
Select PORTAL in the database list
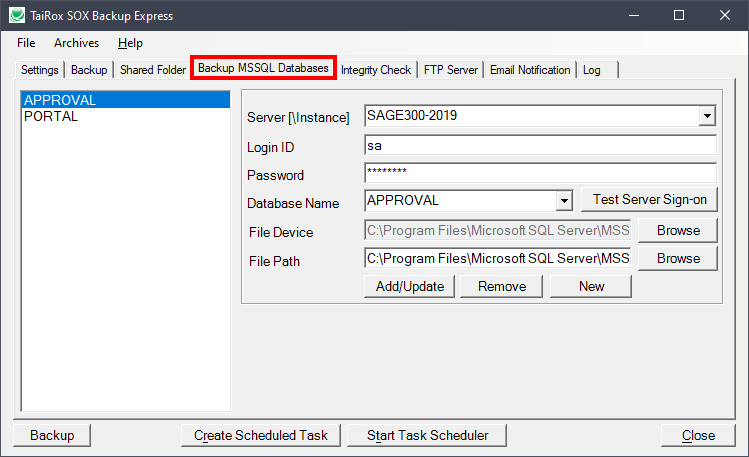coord(51,116)
